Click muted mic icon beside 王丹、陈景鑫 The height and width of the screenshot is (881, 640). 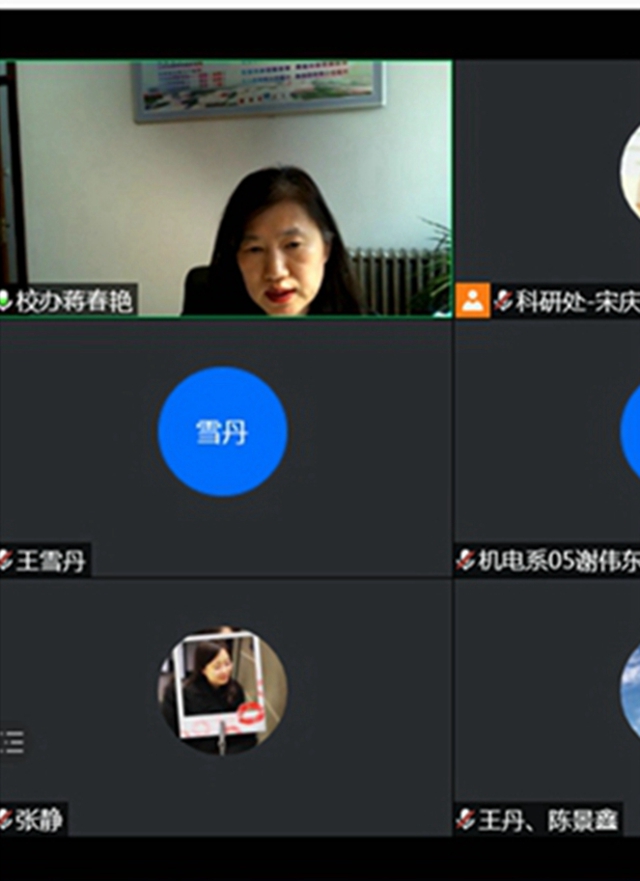pyautogui.click(x=465, y=820)
